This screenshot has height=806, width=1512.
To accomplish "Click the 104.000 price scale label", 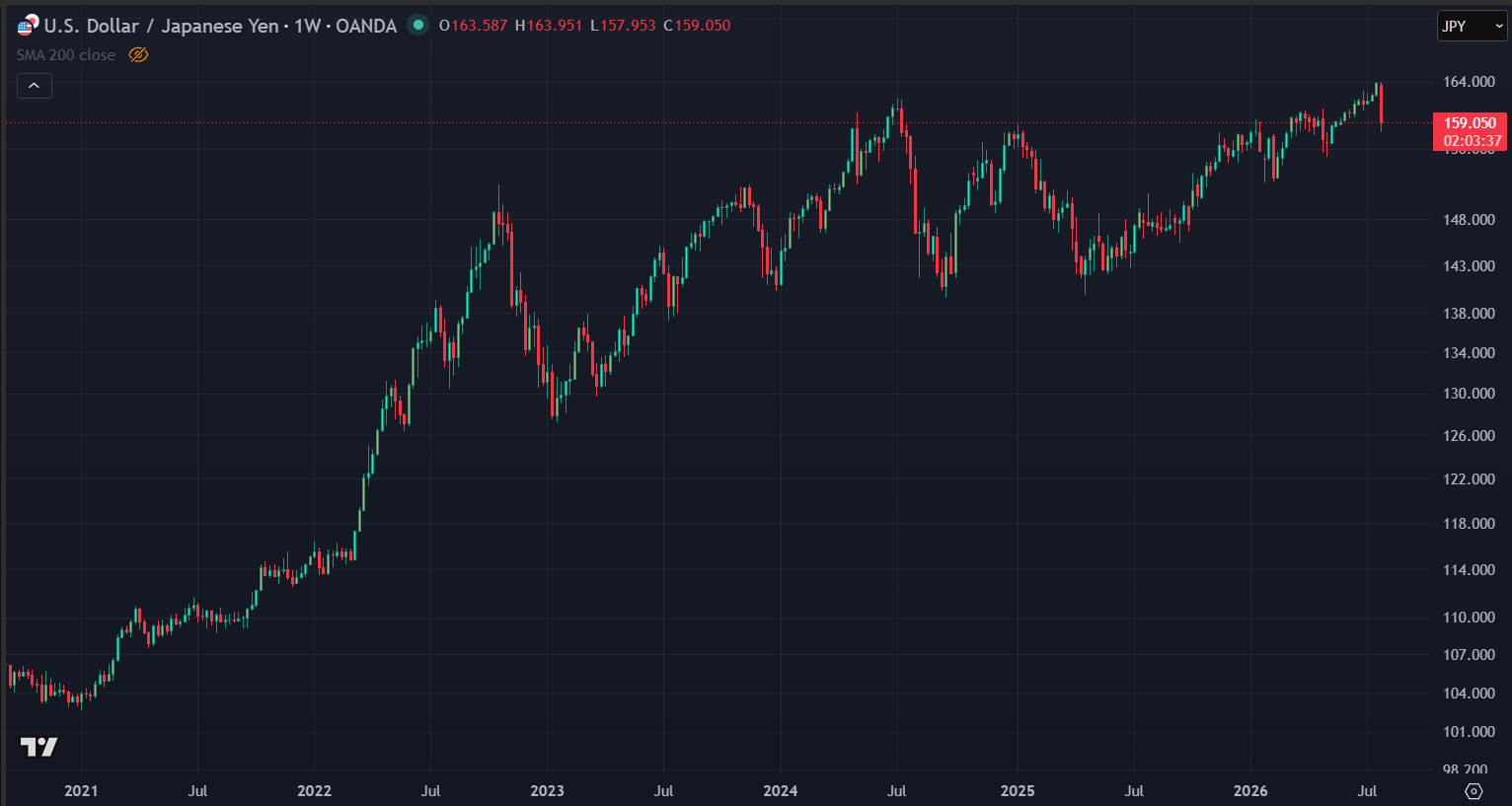I will coord(1469,694).
